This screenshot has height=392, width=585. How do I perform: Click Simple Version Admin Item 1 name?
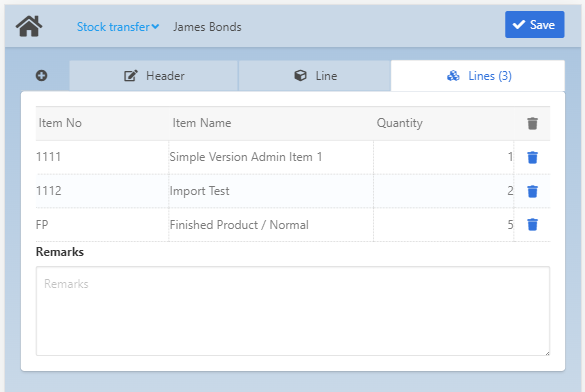[x=245, y=157]
